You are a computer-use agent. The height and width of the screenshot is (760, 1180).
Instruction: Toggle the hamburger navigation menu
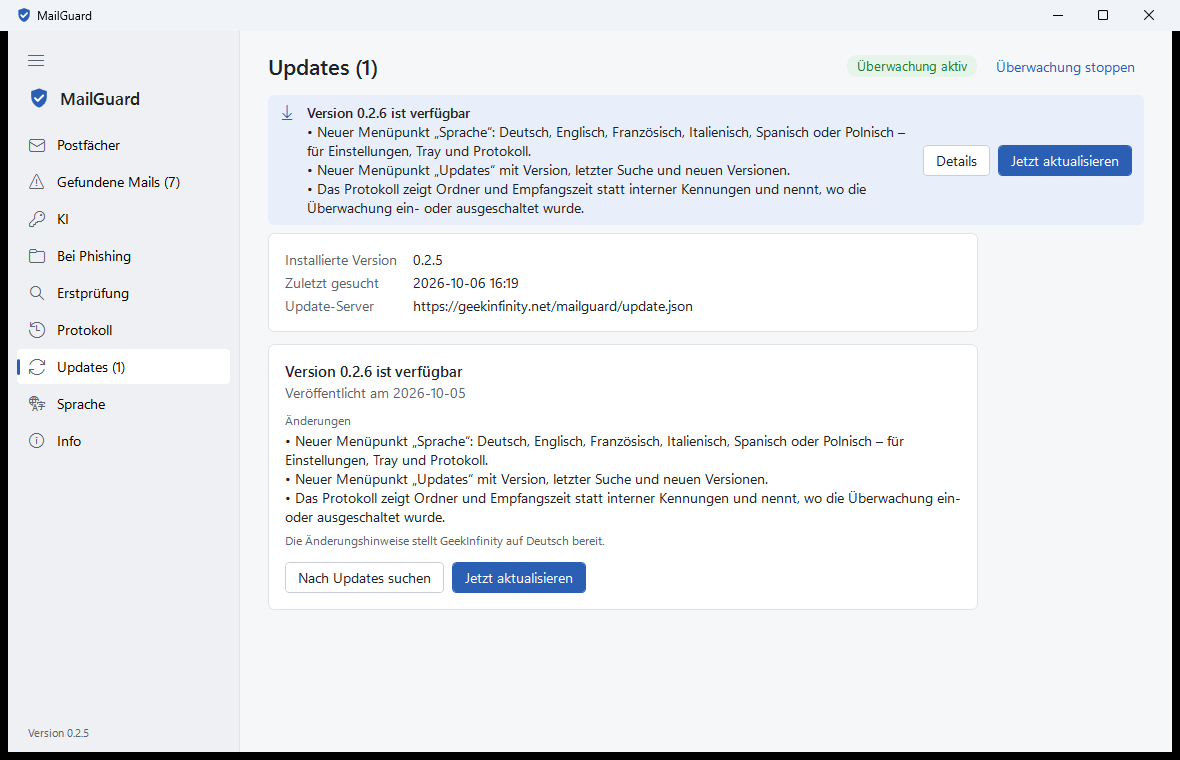coord(36,60)
